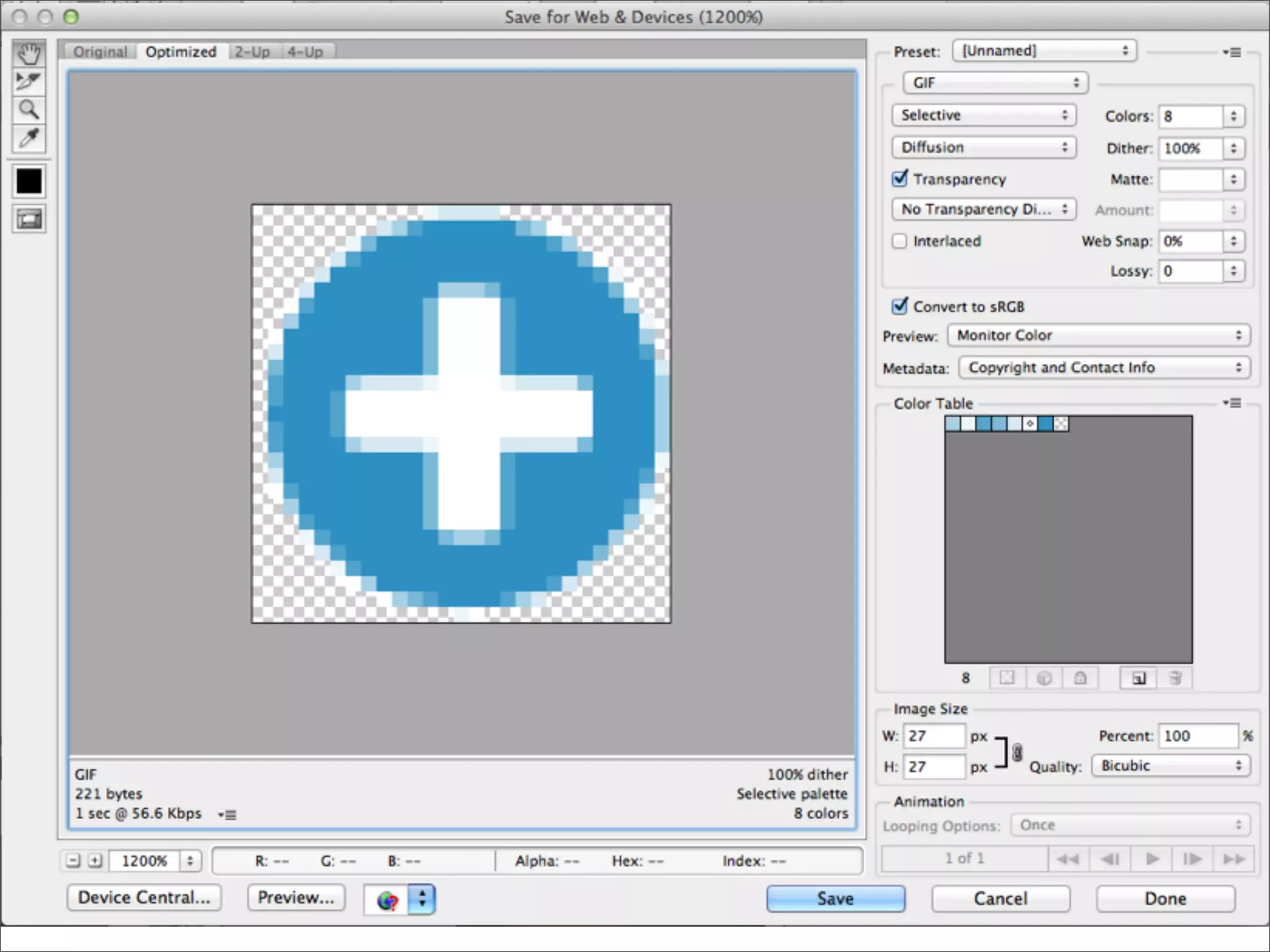Click the new color icon in Color Table
This screenshot has width=1270, height=952.
point(1138,678)
